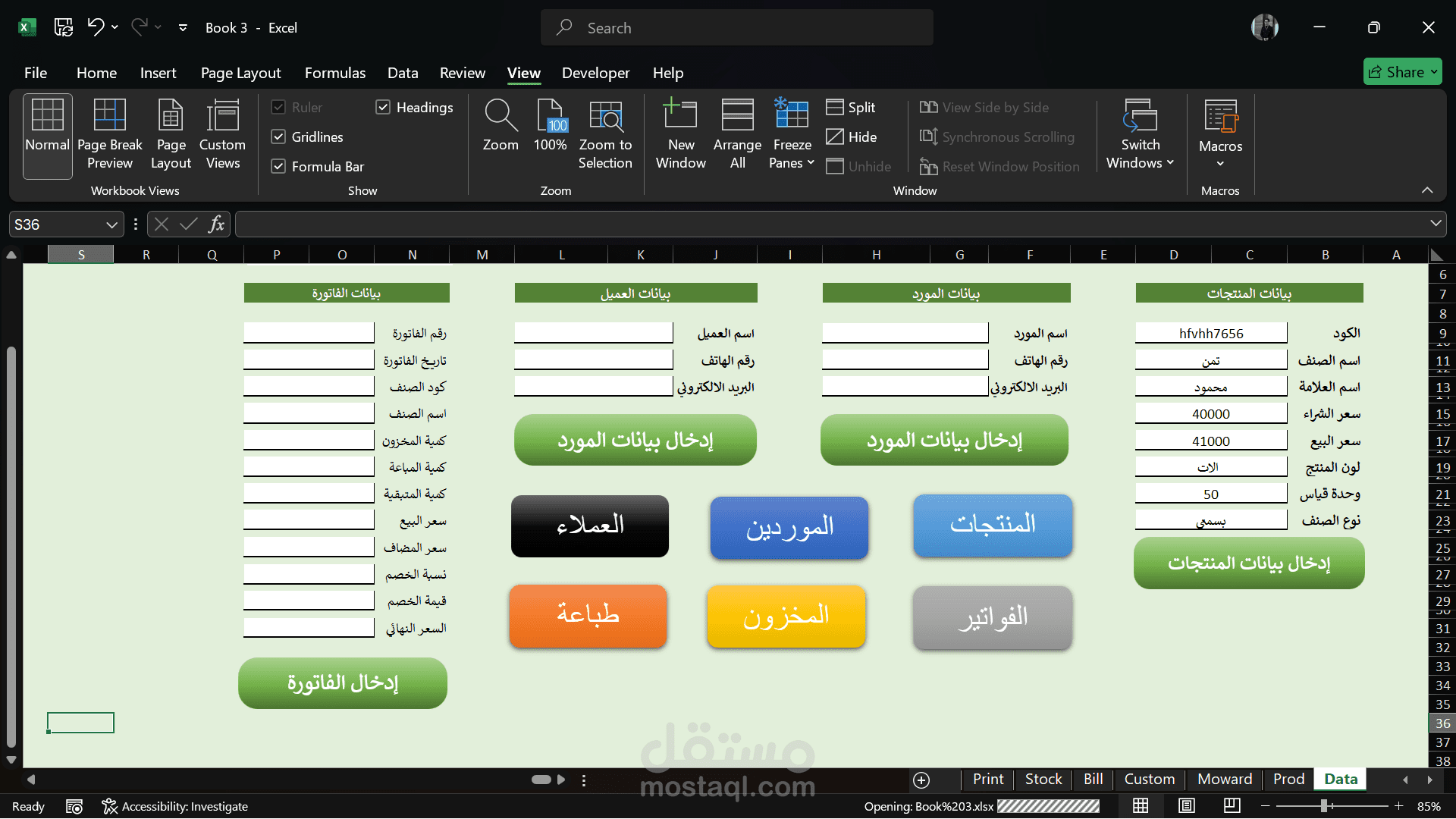
Task: Click the disabled Ruler checkbox
Action: [x=278, y=107]
